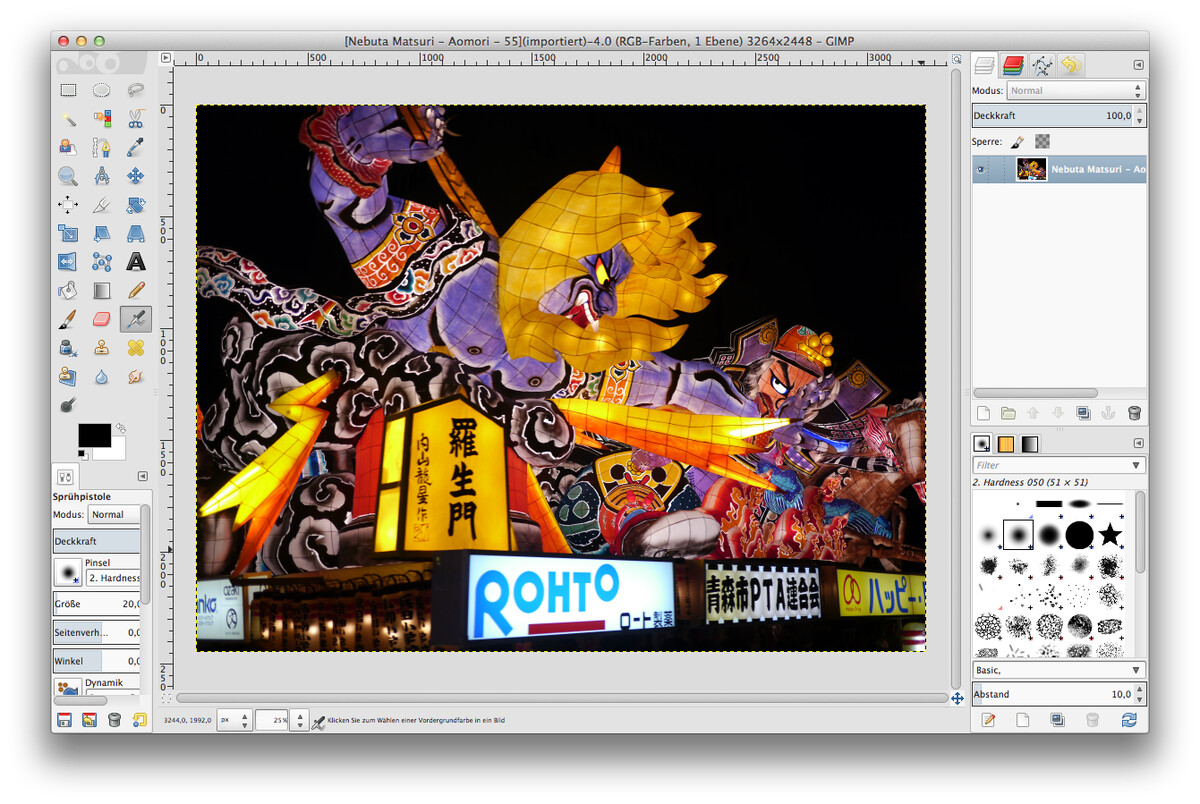Select the Move tool
This screenshot has height=804, width=1200.
pyautogui.click(x=136, y=175)
